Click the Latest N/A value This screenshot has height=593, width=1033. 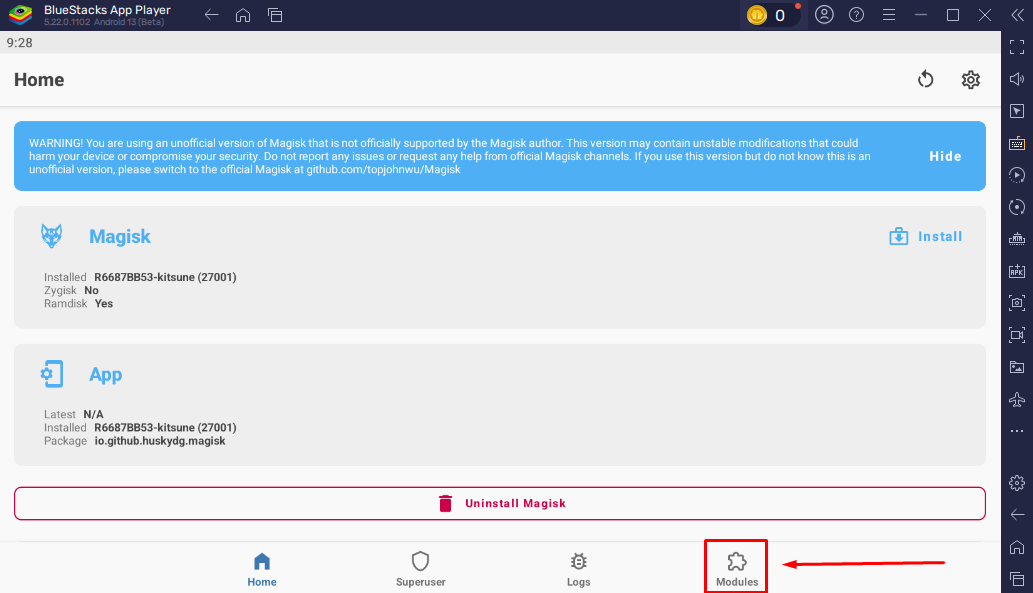click(94, 414)
